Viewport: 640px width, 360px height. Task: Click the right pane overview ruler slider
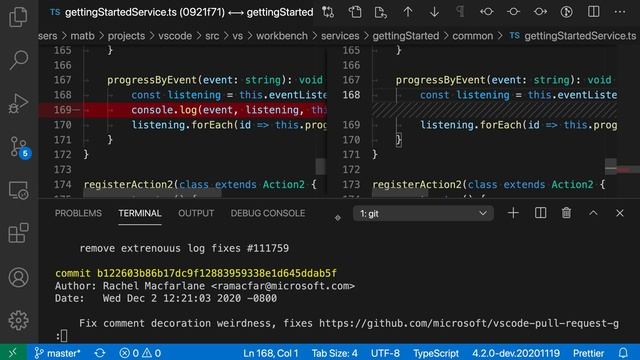point(611,167)
